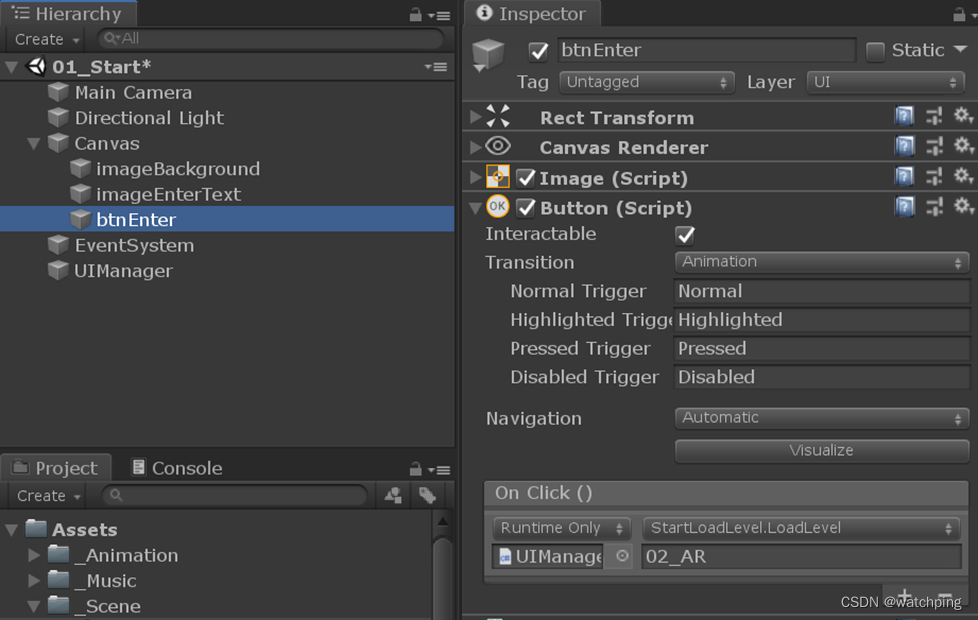Open Button (Script) preset icon
Image resolution: width=978 pixels, height=620 pixels.
click(x=934, y=206)
